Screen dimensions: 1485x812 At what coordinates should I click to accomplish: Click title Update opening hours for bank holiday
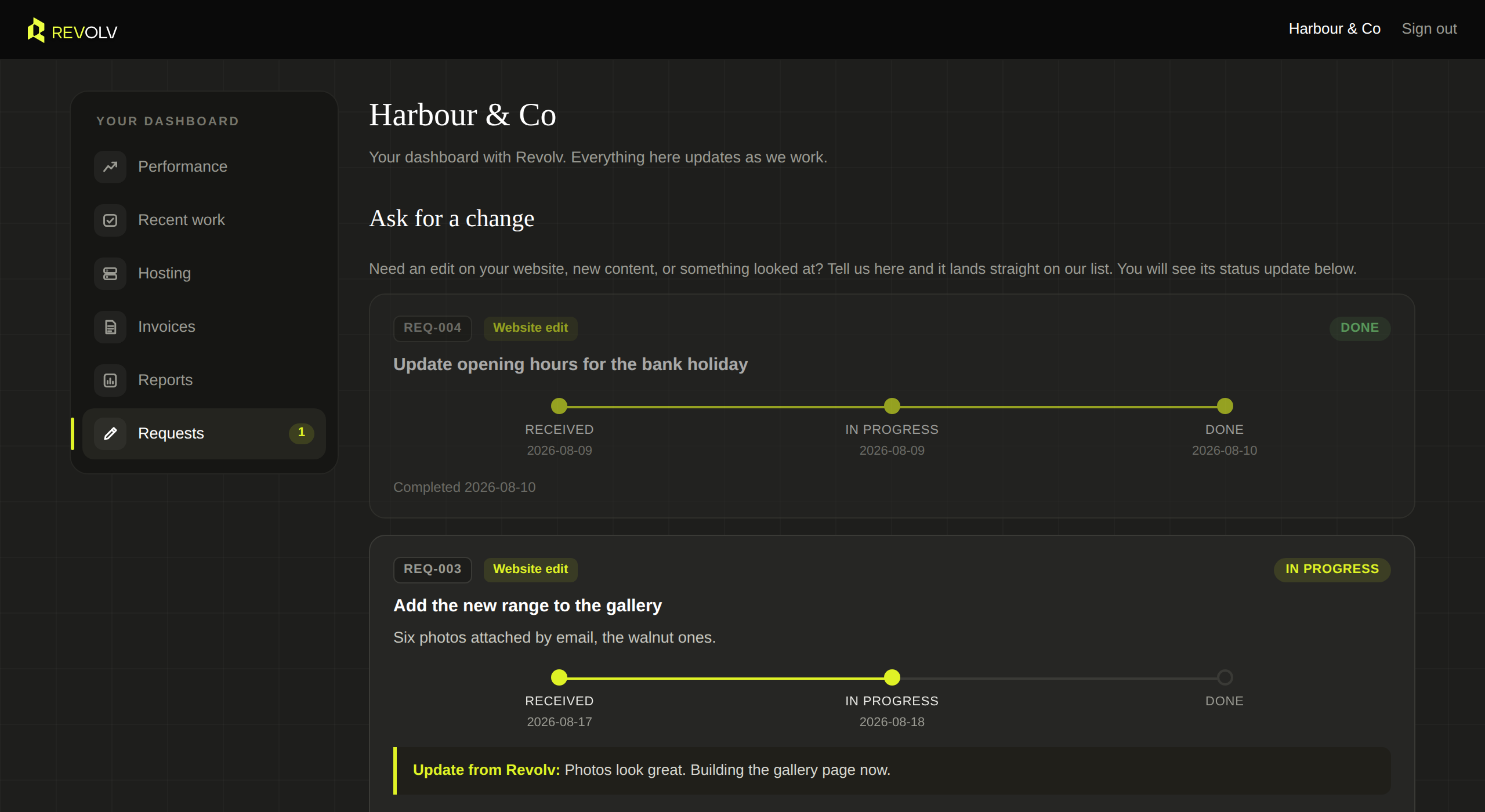click(571, 364)
